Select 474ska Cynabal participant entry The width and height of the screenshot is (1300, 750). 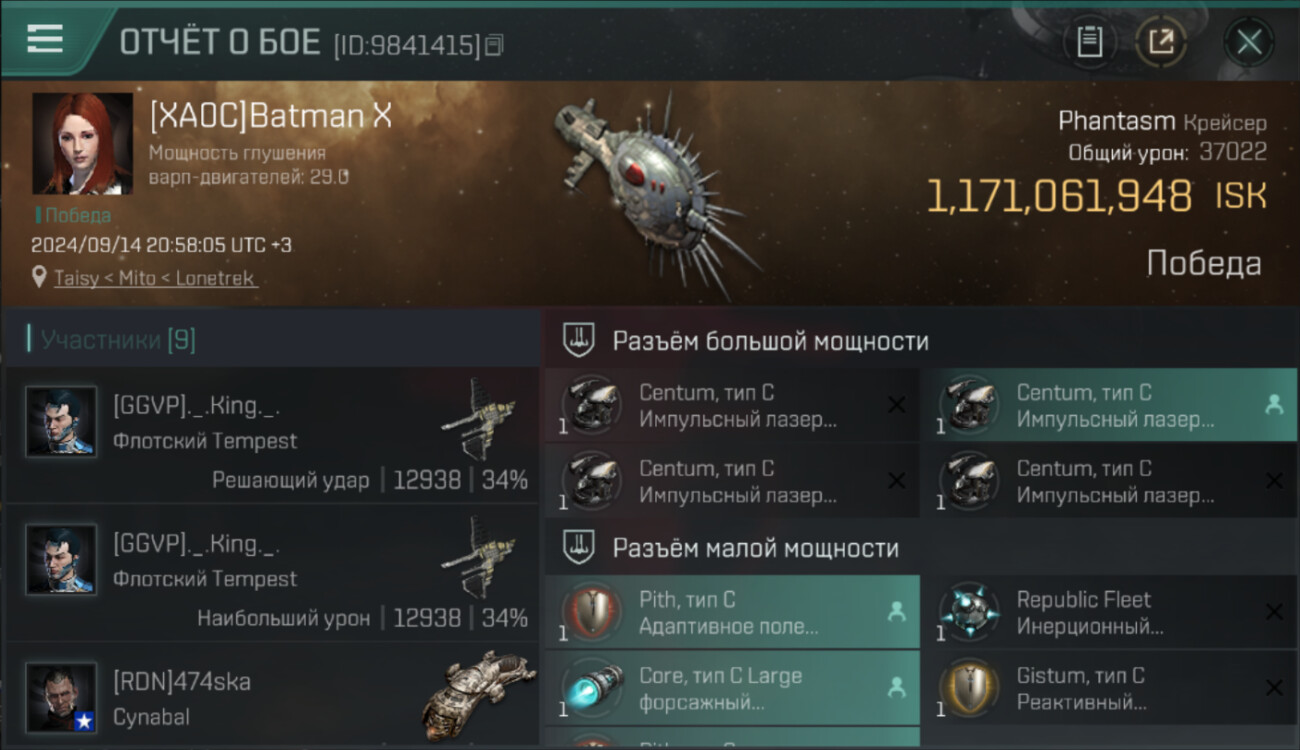[272, 696]
